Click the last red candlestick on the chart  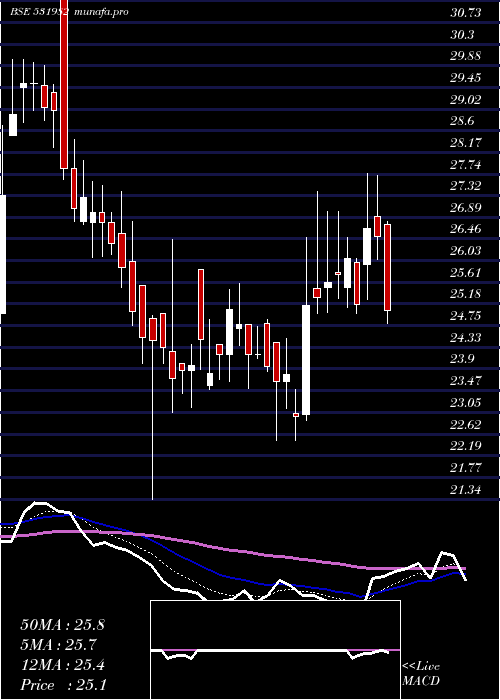388,267
